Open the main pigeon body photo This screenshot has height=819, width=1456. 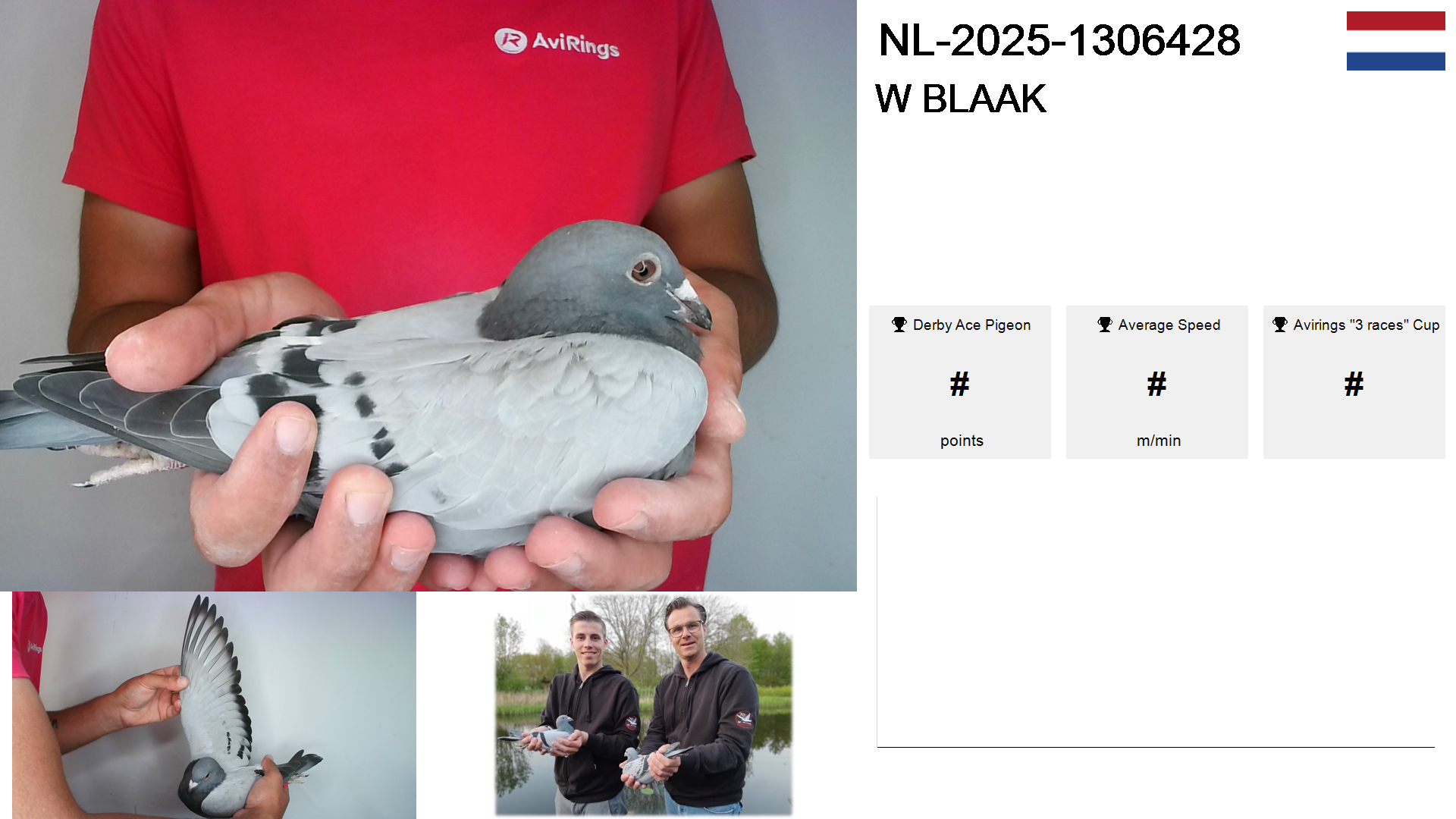pos(428,296)
